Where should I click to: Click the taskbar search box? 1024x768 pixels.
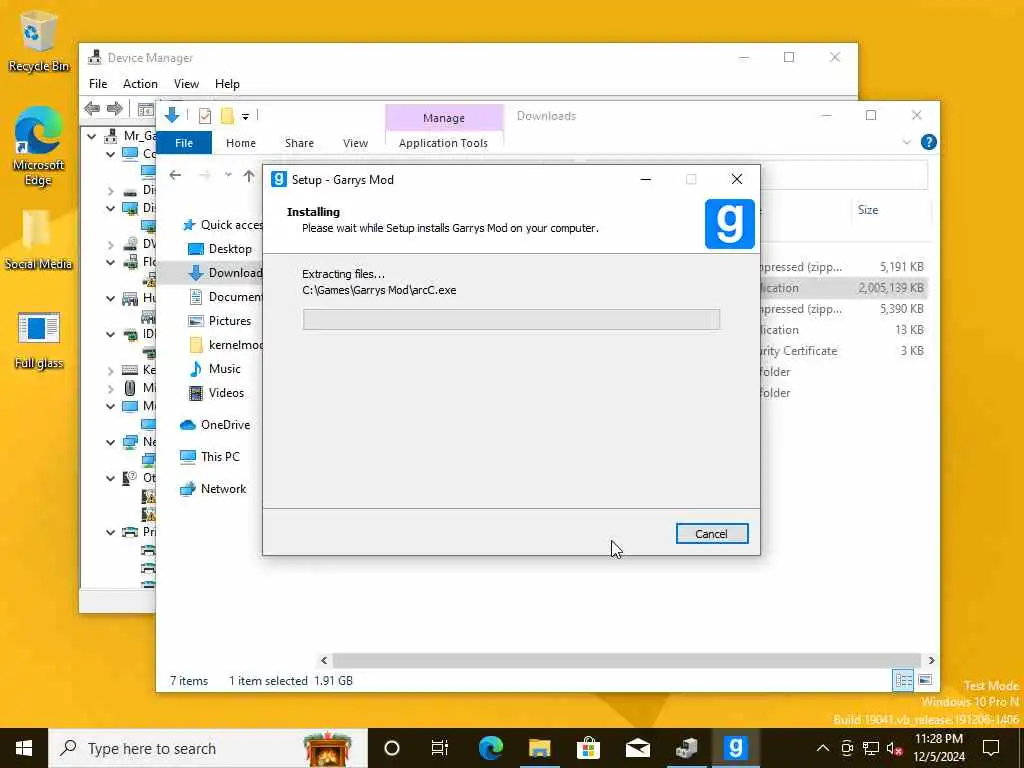pos(208,748)
